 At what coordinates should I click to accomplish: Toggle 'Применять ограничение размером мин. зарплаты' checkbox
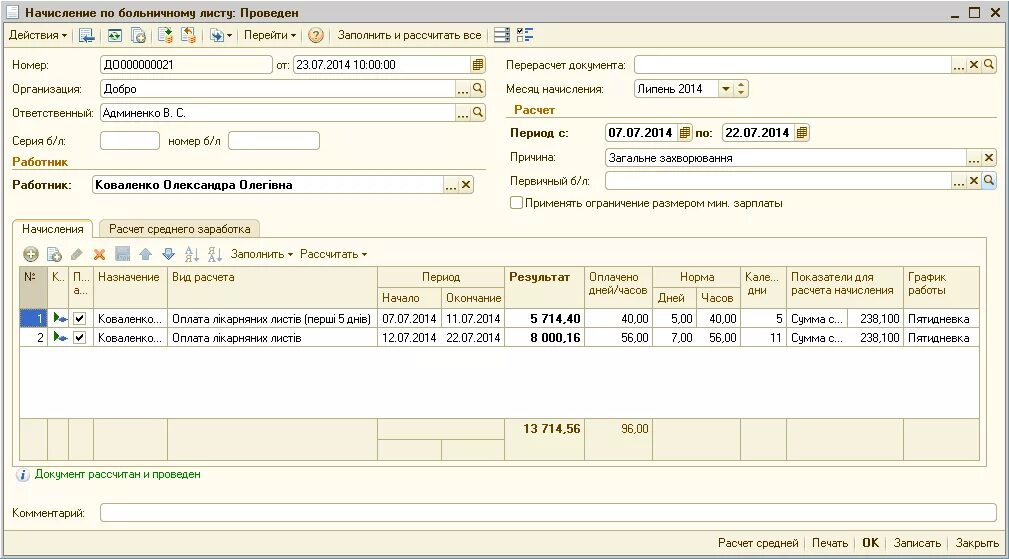[516, 203]
